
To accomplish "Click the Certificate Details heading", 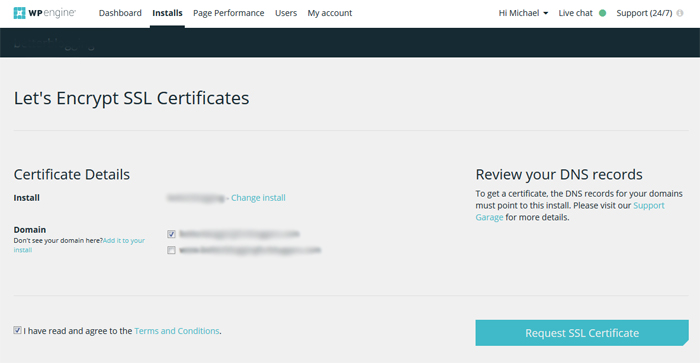I will click(71, 174).
